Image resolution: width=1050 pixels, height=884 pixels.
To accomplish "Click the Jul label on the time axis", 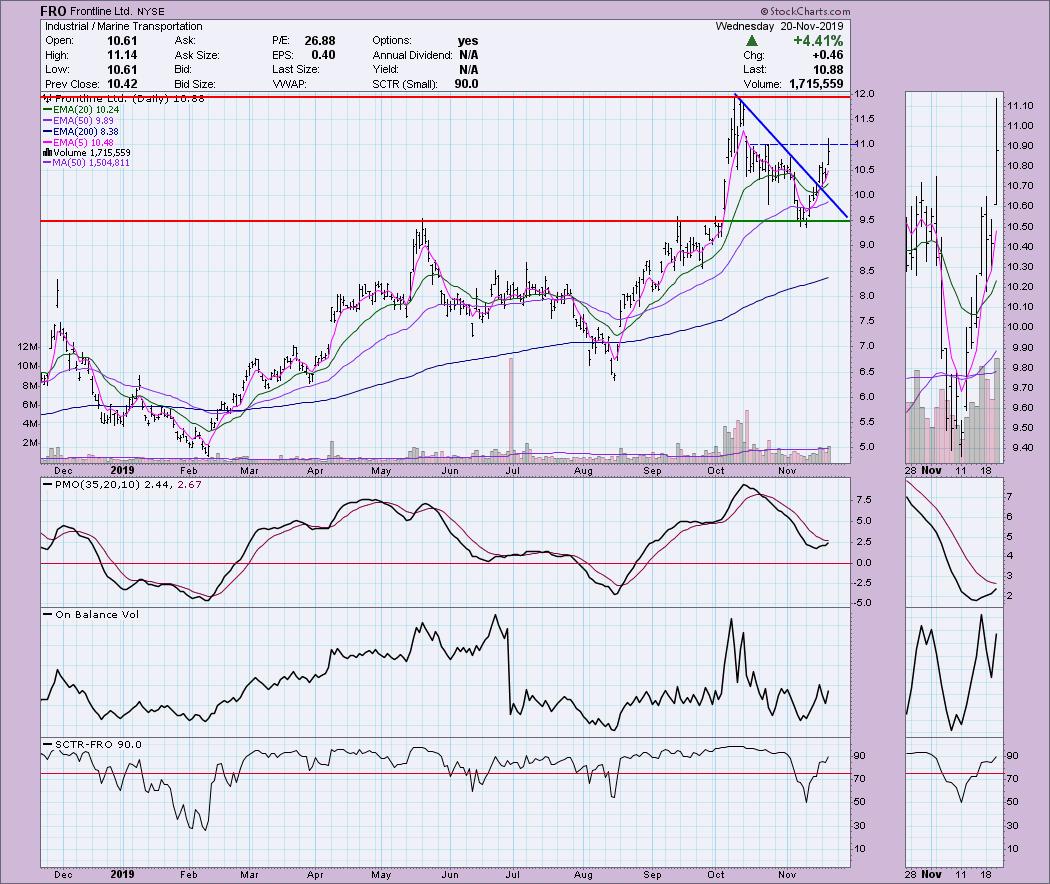I will (514, 469).
